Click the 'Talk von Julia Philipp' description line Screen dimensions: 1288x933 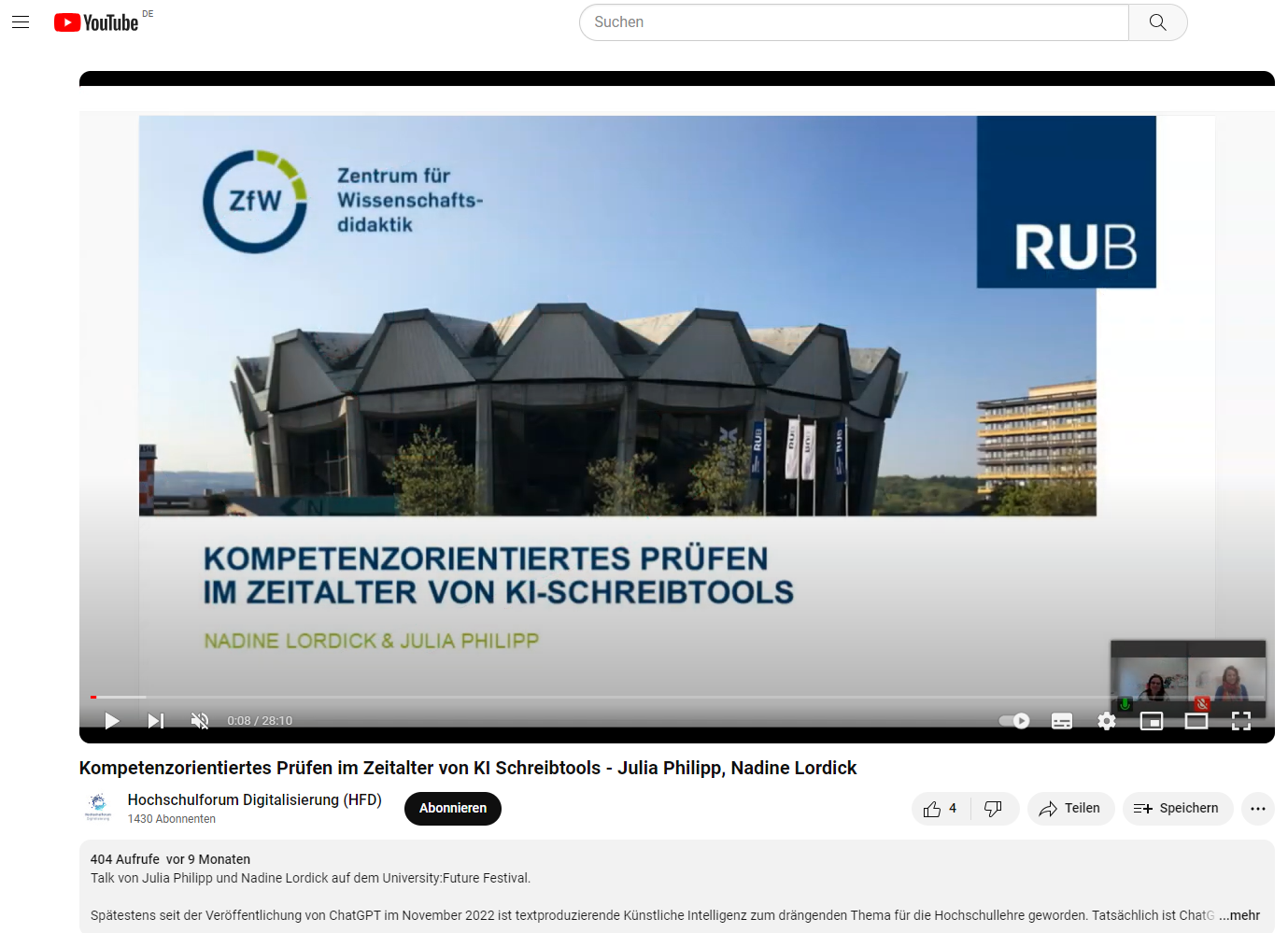pyautogui.click(x=310, y=879)
